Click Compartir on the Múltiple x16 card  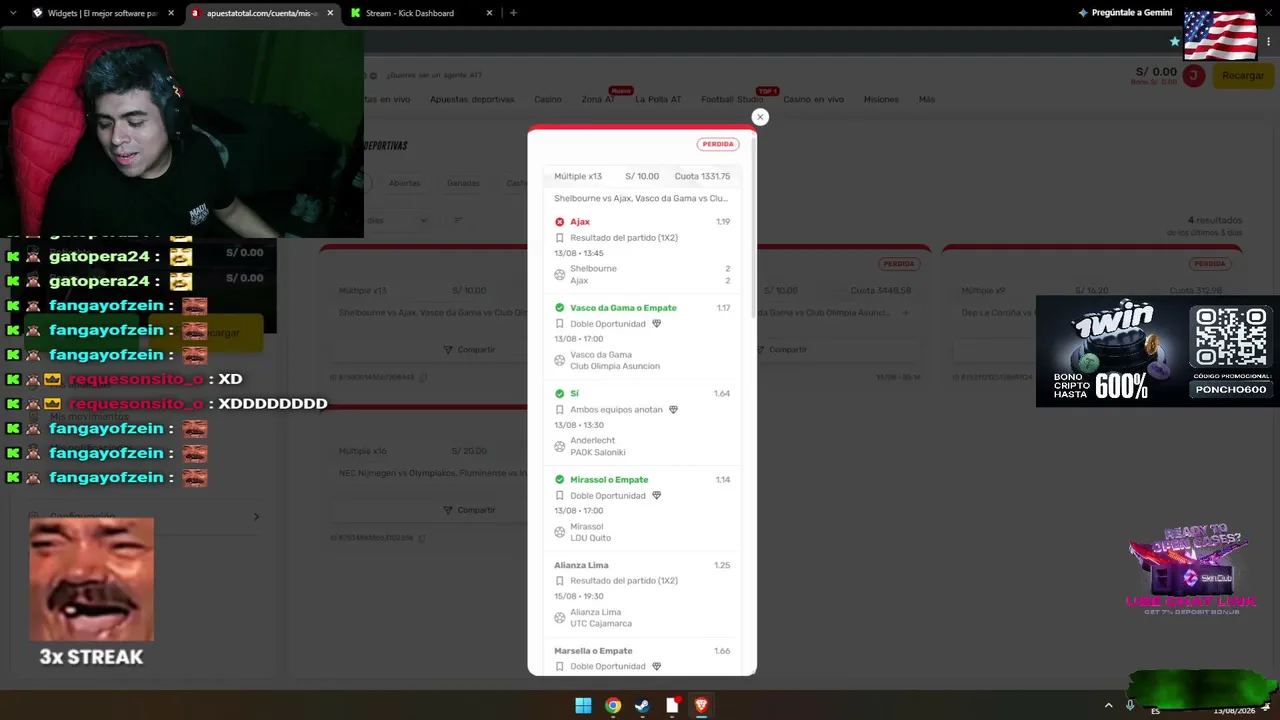469,510
